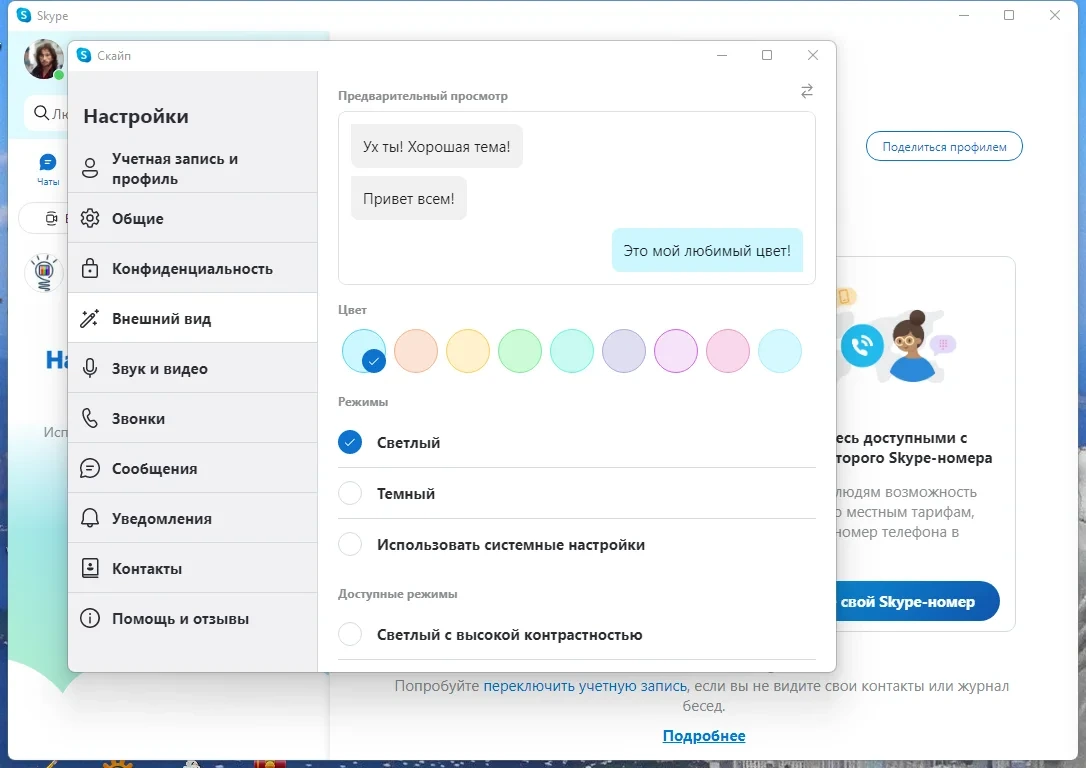The width and height of the screenshot is (1086, 768).
Task: Click the microphone icon for Звук и видео
Action: [x=90, y=368]
